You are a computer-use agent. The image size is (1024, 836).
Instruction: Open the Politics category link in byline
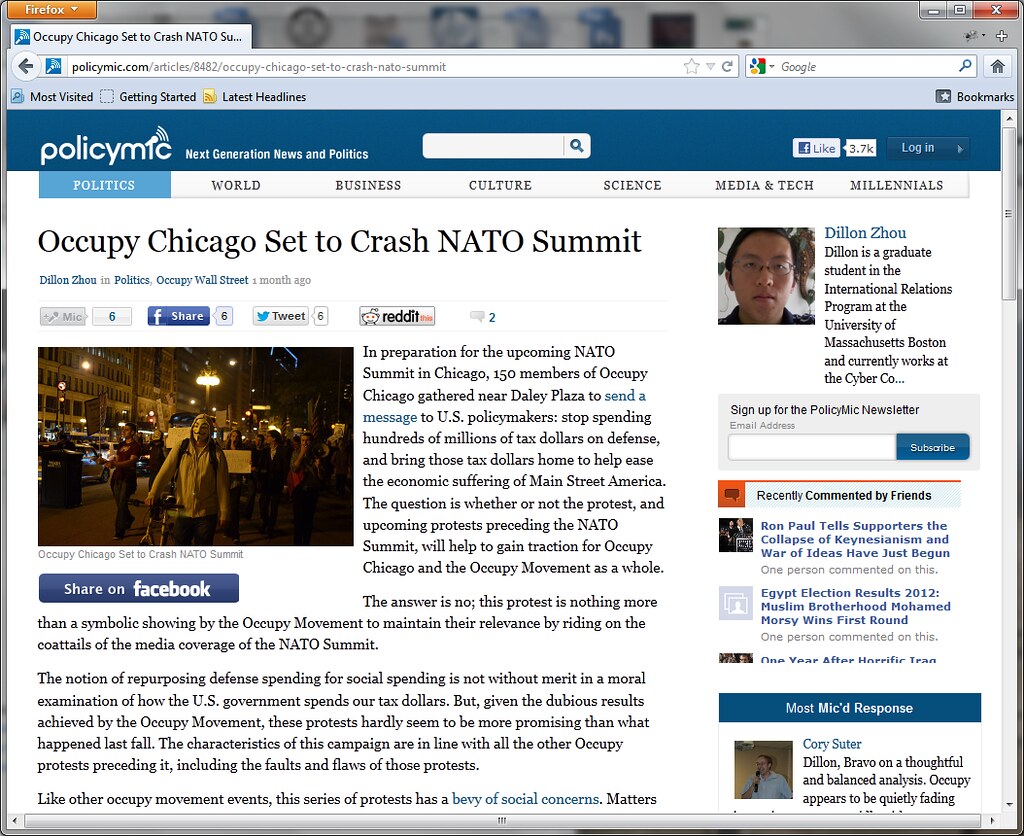(132, 280)
